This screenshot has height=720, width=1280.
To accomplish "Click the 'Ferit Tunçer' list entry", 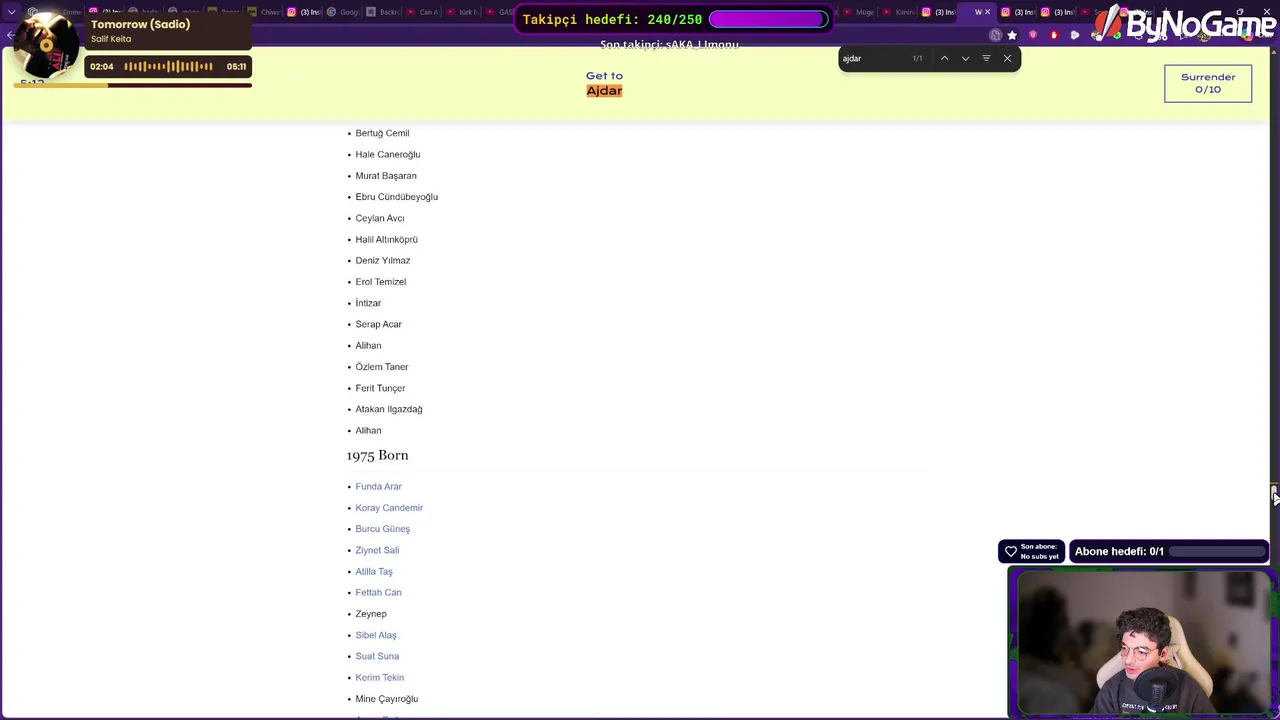I will tap(380, 388).
